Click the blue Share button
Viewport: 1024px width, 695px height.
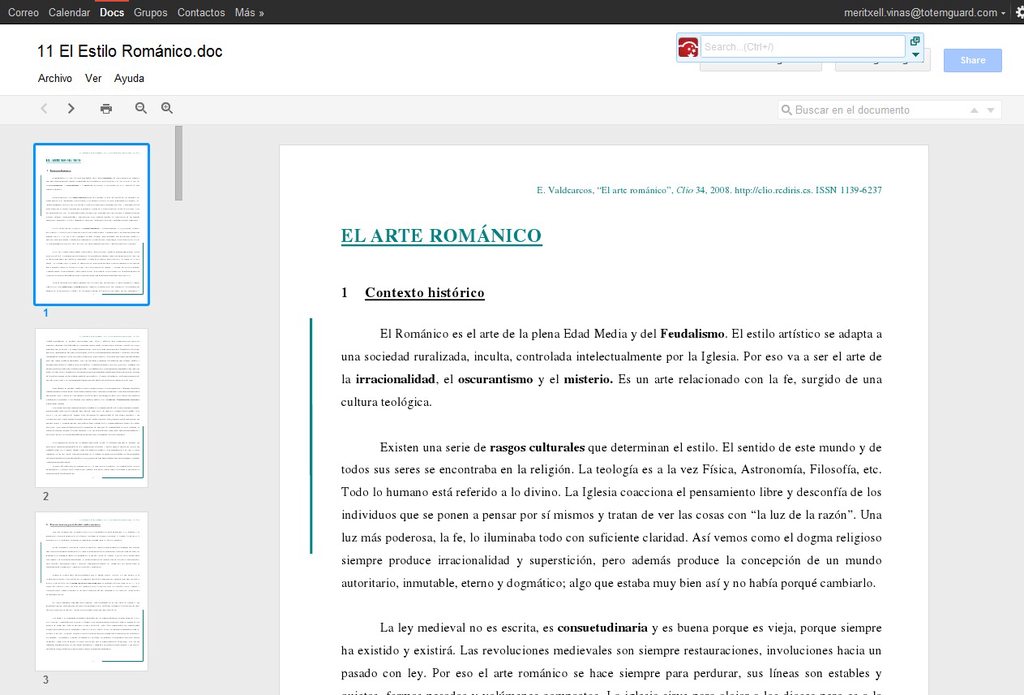tap(972, 60)
